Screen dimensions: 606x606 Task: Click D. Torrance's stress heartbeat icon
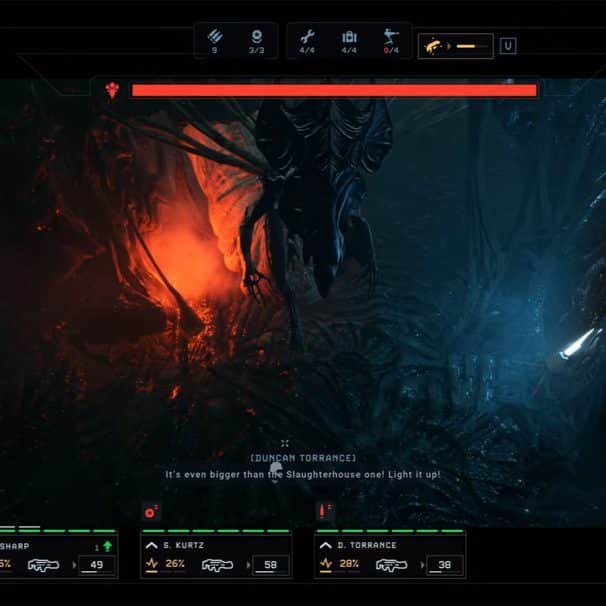click(x=326, y=564)
